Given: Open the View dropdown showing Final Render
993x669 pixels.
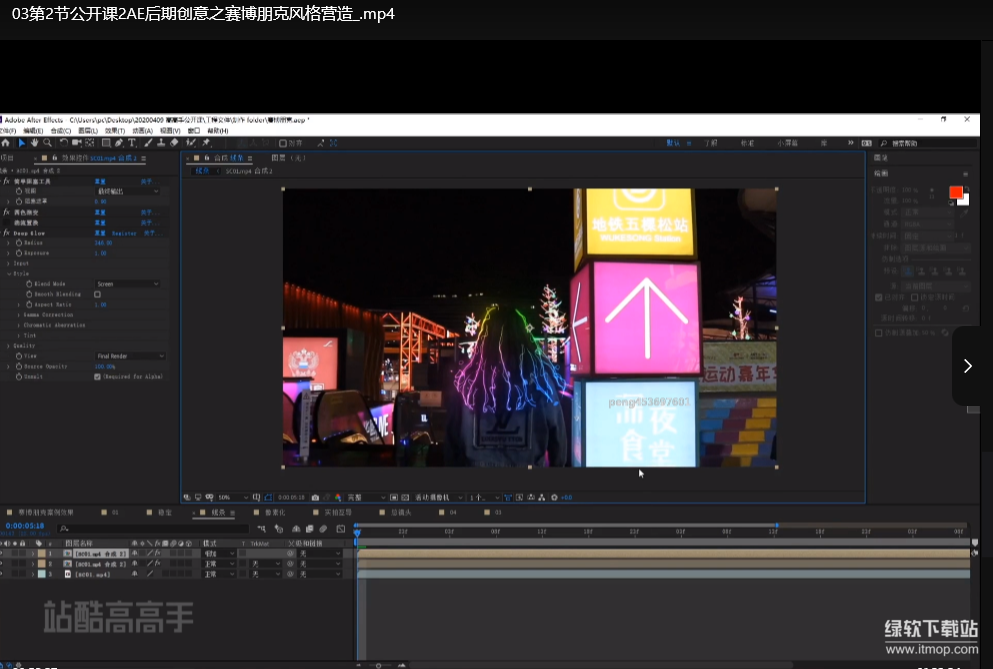Looking at the screenshot, I should point(129,356).
